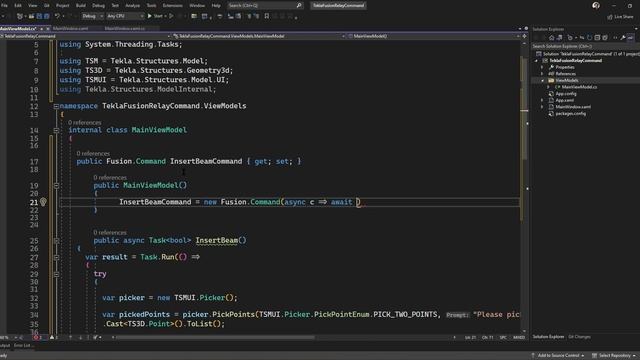640x360 pixels.
Task: Toggle Solution Explorer Preview Selected Items icon
Action: [x=631, y=38]
